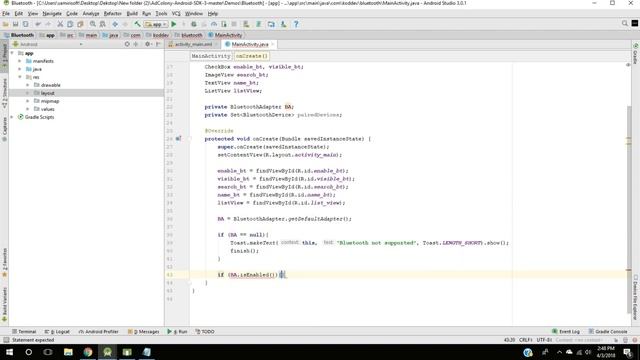640x360 pixels.
Task: Click the Save All toolbar icon
Action: click(x=16, y=24)
